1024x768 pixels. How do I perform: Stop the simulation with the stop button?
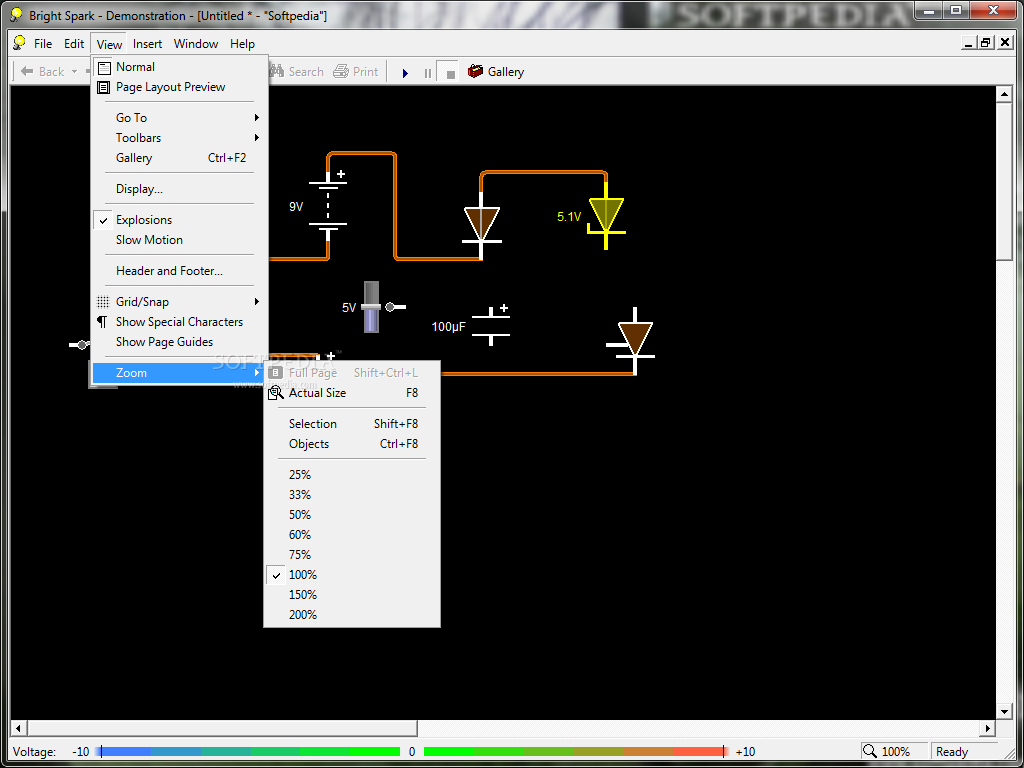[x=450, y=73]
